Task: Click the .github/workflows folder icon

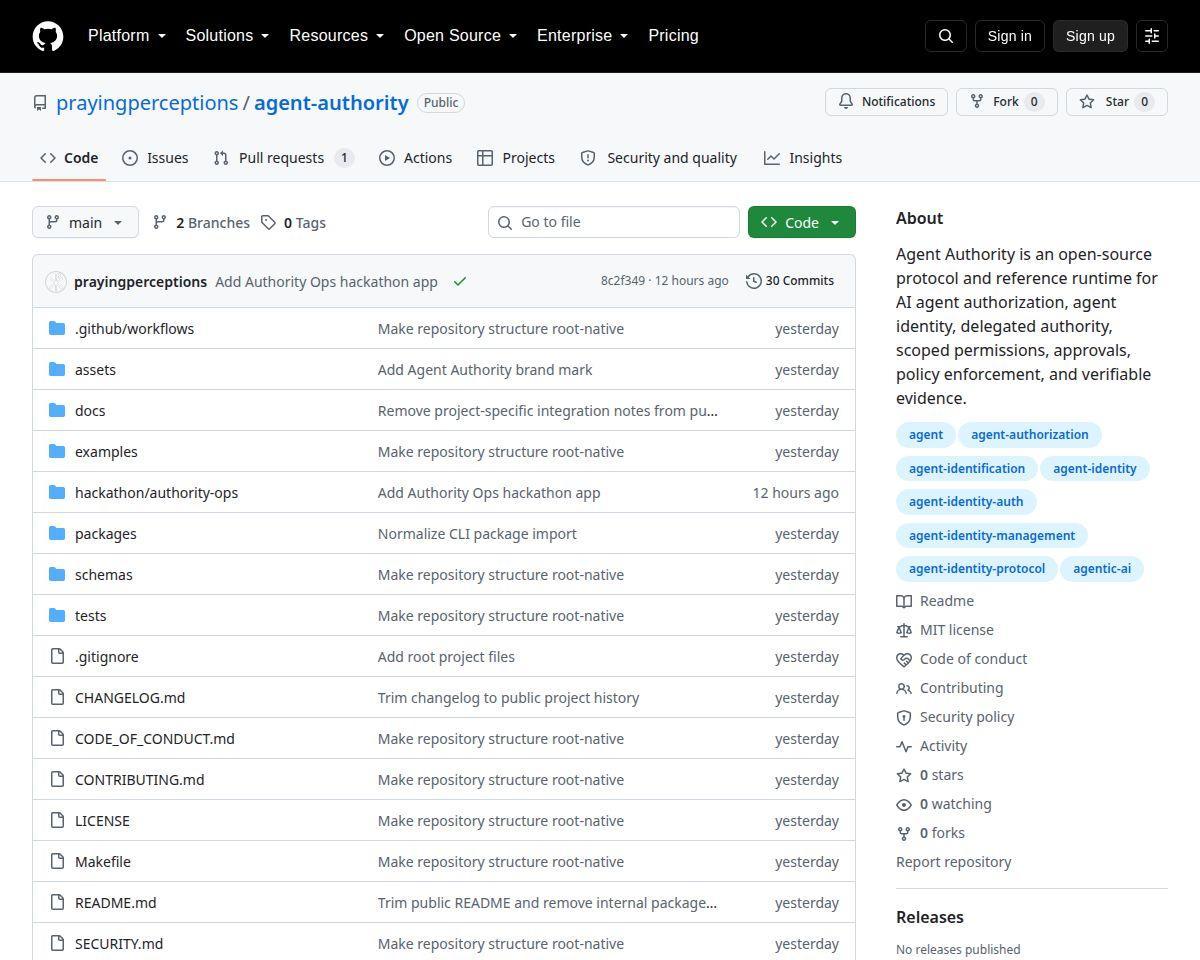Action: point(57,328)
